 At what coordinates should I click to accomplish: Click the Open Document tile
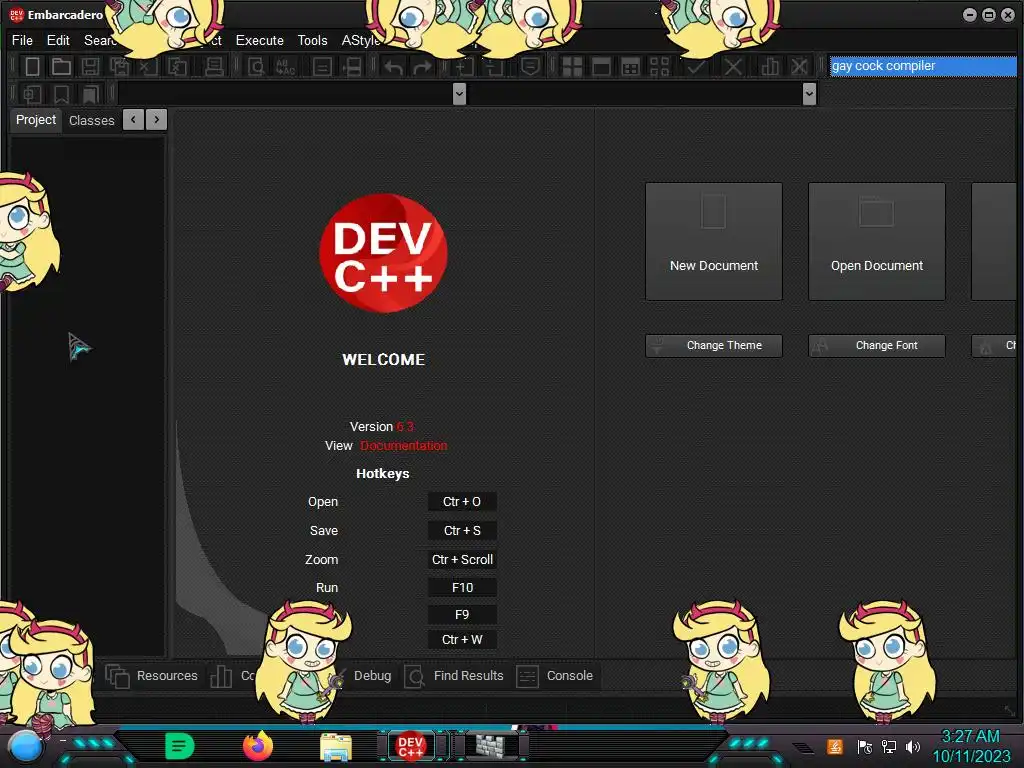(876, 242)
